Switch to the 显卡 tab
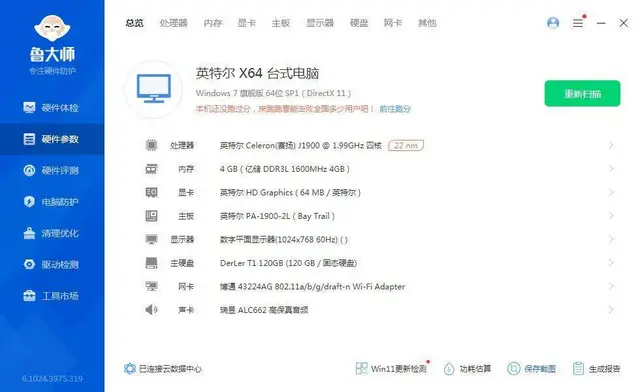 pos(247,23)
